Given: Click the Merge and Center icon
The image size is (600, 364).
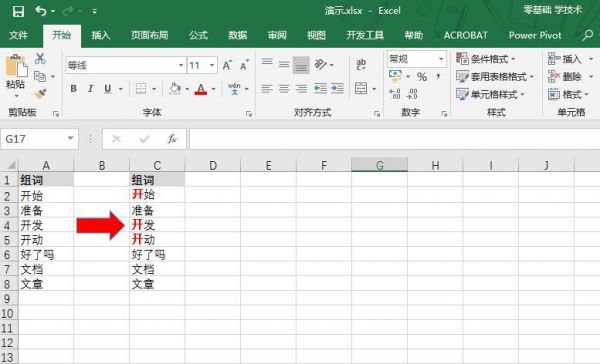Looking at the screenshot, I should click(361, 89).
